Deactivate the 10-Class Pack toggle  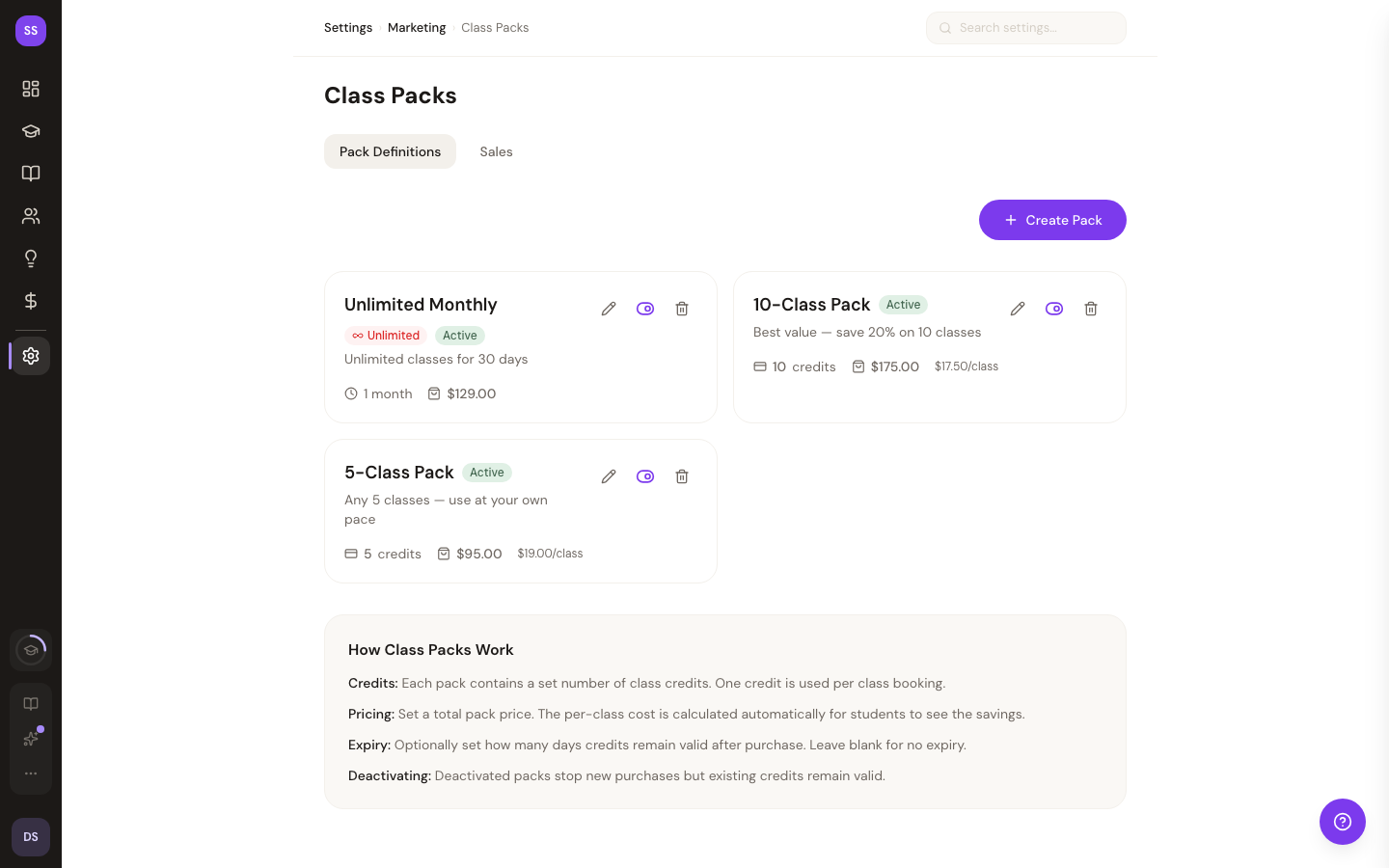point(1054,309)
